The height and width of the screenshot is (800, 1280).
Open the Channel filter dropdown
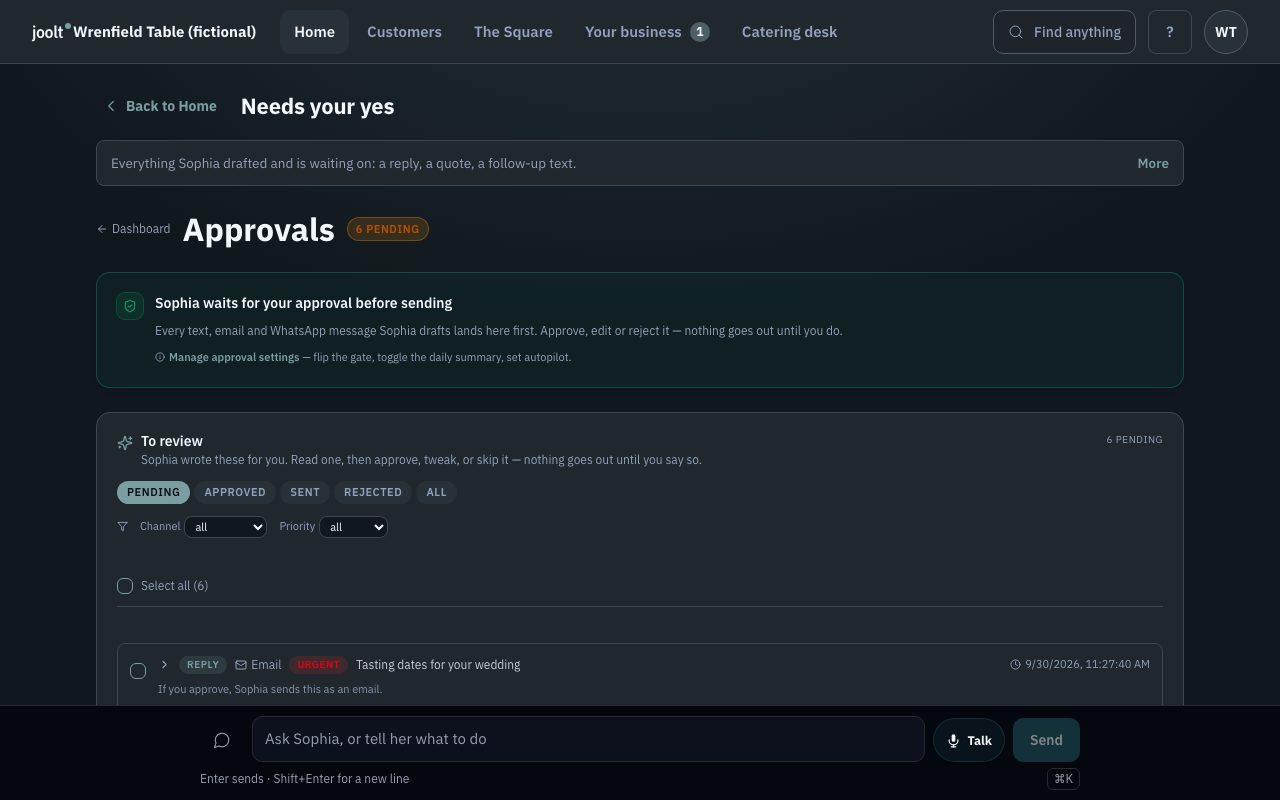click(226, 527)
